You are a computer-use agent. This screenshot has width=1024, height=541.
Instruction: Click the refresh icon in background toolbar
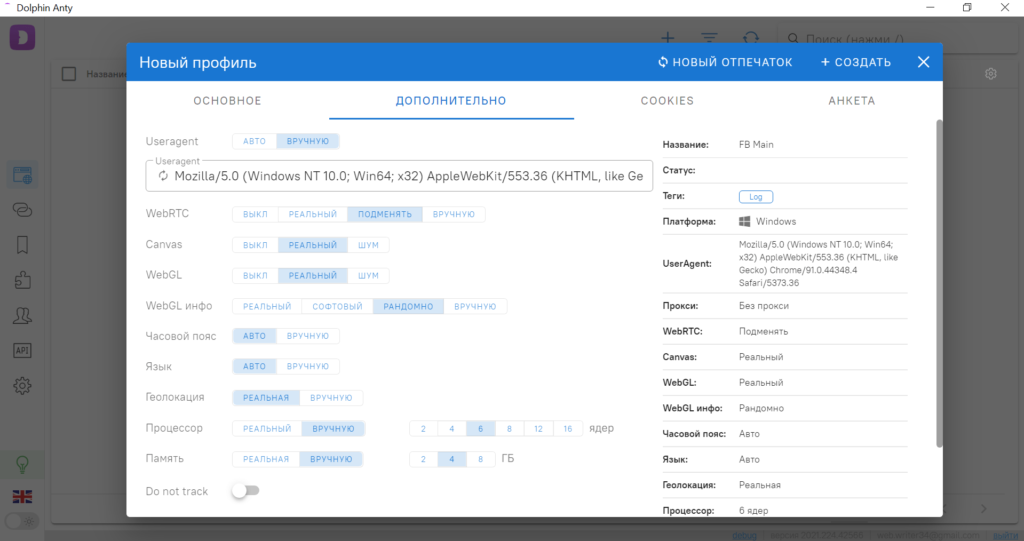(x=751, y=38)
